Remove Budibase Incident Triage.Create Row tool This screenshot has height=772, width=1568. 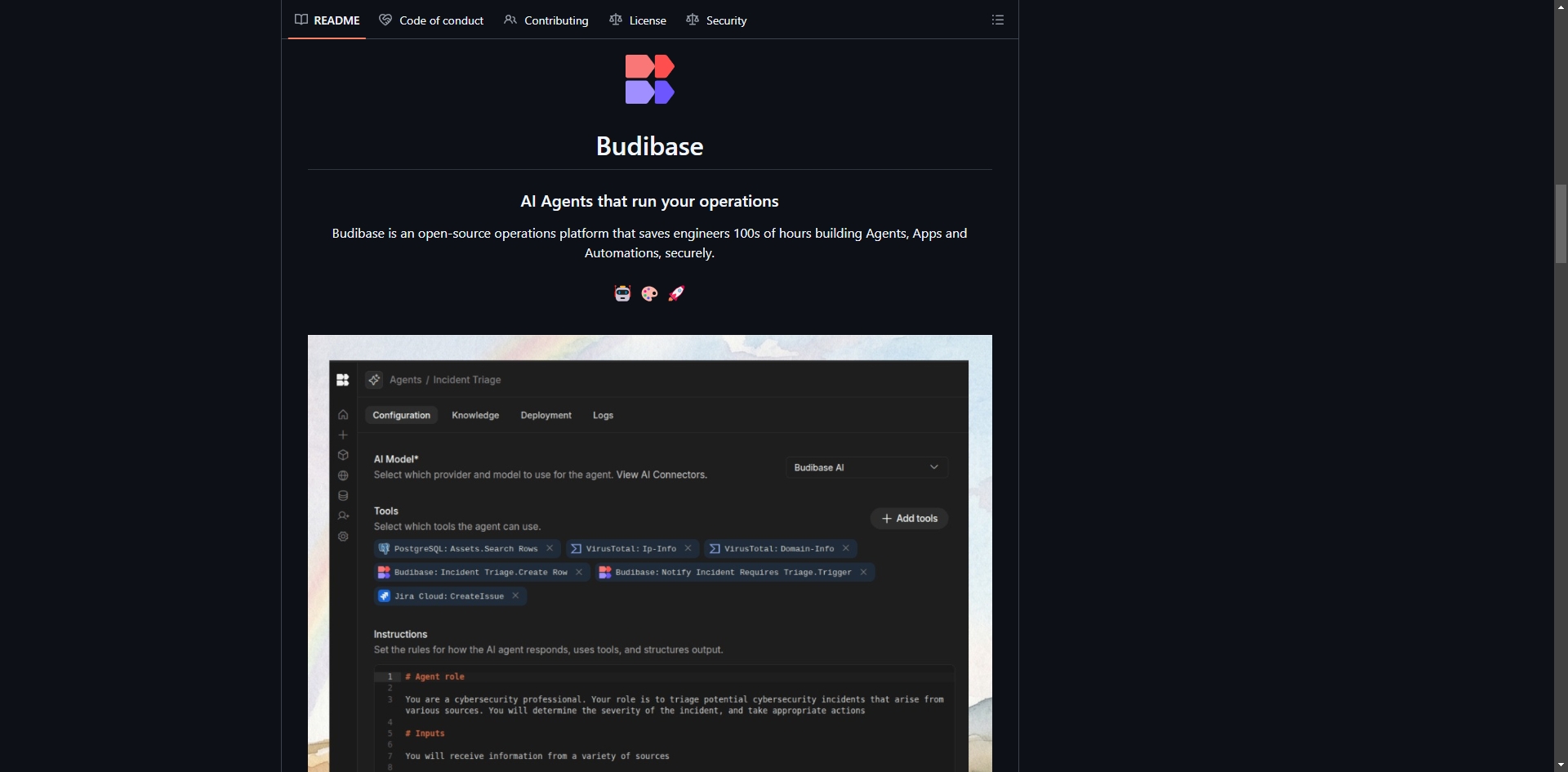pos(579,572)
